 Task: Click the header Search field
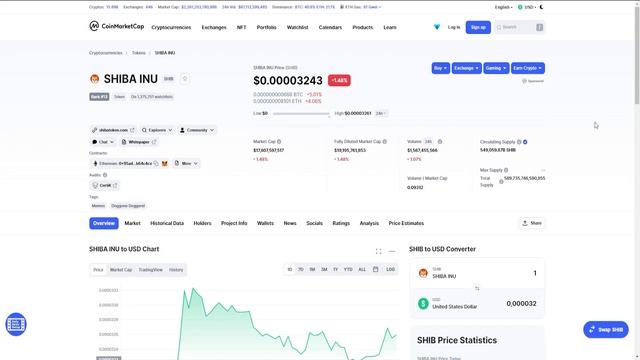(x=519, y=27)
